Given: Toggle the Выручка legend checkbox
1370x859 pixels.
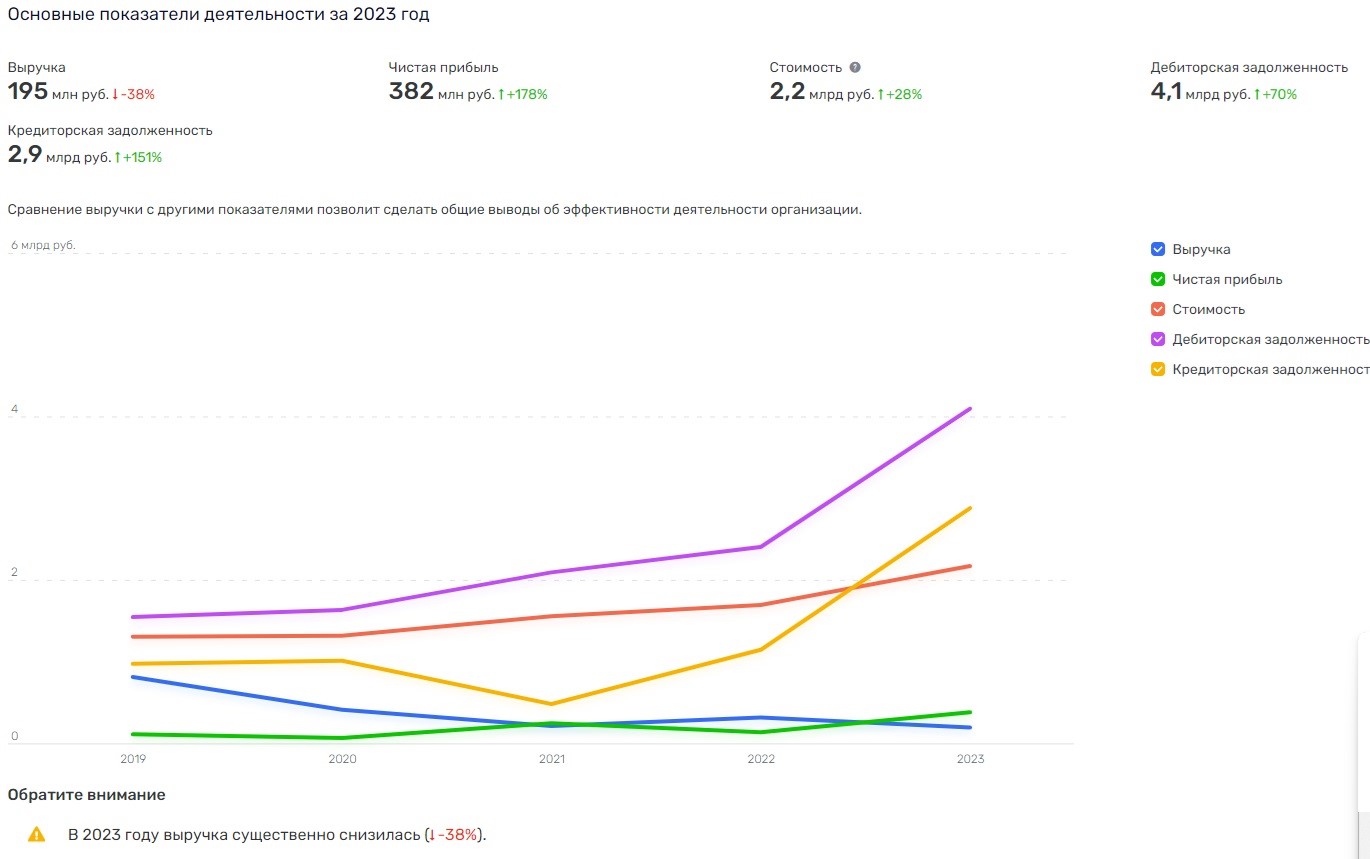Looking at the screenshot, I should [1158, 250].
